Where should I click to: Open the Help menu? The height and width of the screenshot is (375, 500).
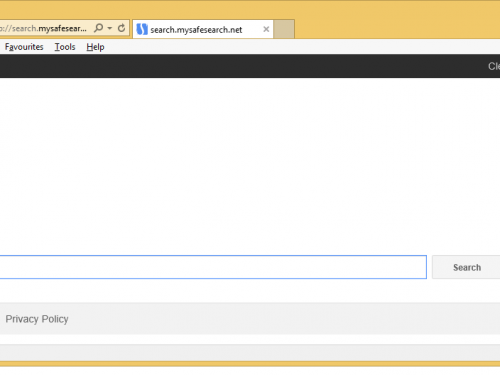point(95,47)
